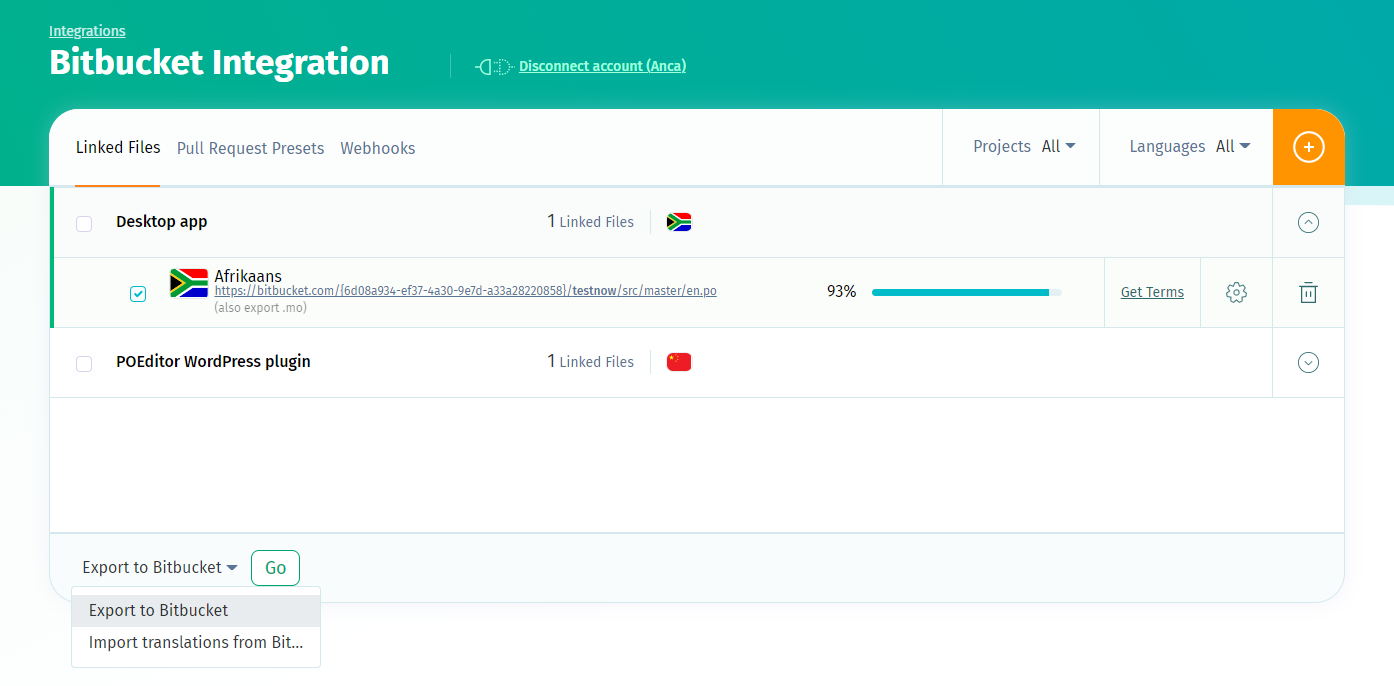
Task: Check the Desktop app project checkbox
Action: (x=84, y=223)
